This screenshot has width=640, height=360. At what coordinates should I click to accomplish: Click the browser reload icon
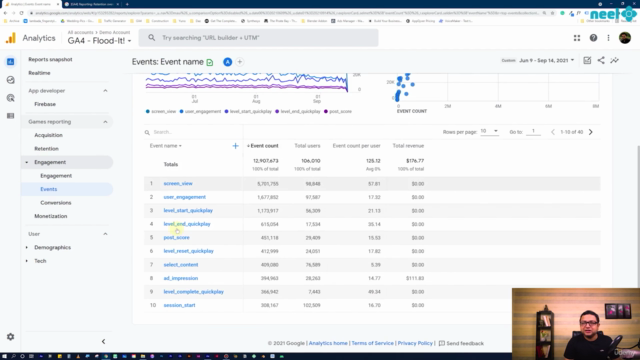click(21, 13)
